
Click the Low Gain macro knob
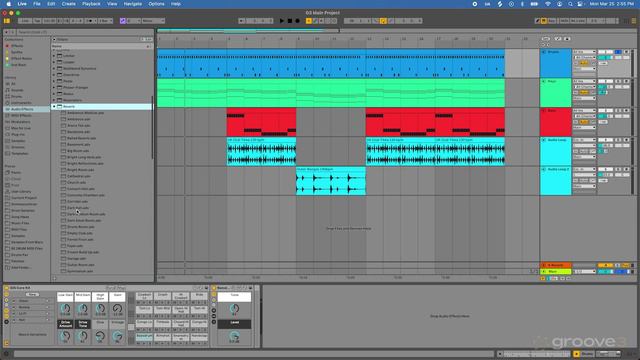65,309
